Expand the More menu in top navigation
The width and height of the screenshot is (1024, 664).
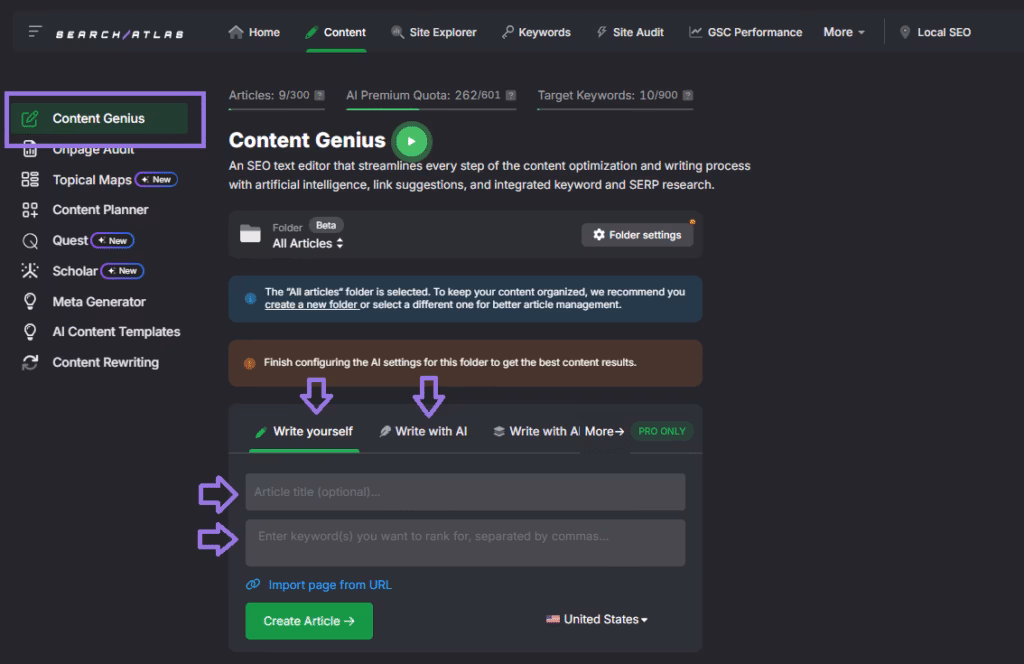(x=844, y=32)
